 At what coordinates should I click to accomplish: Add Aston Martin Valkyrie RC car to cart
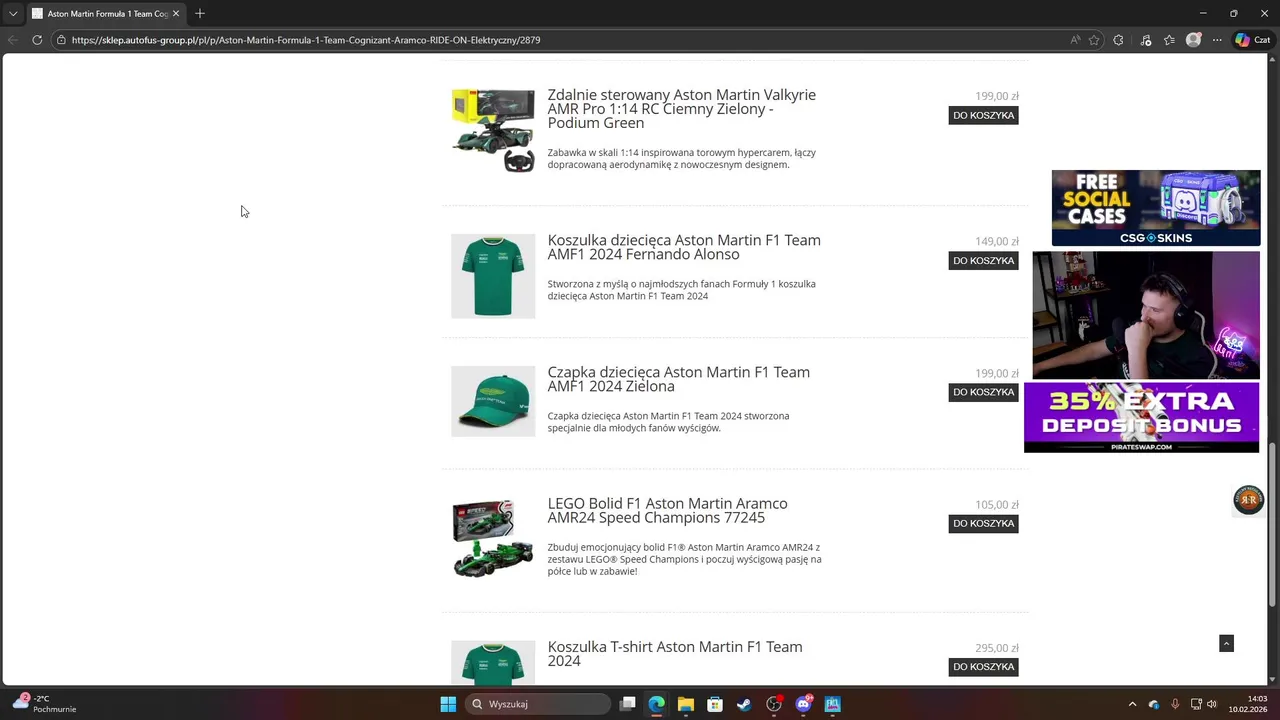click(983, 115)
